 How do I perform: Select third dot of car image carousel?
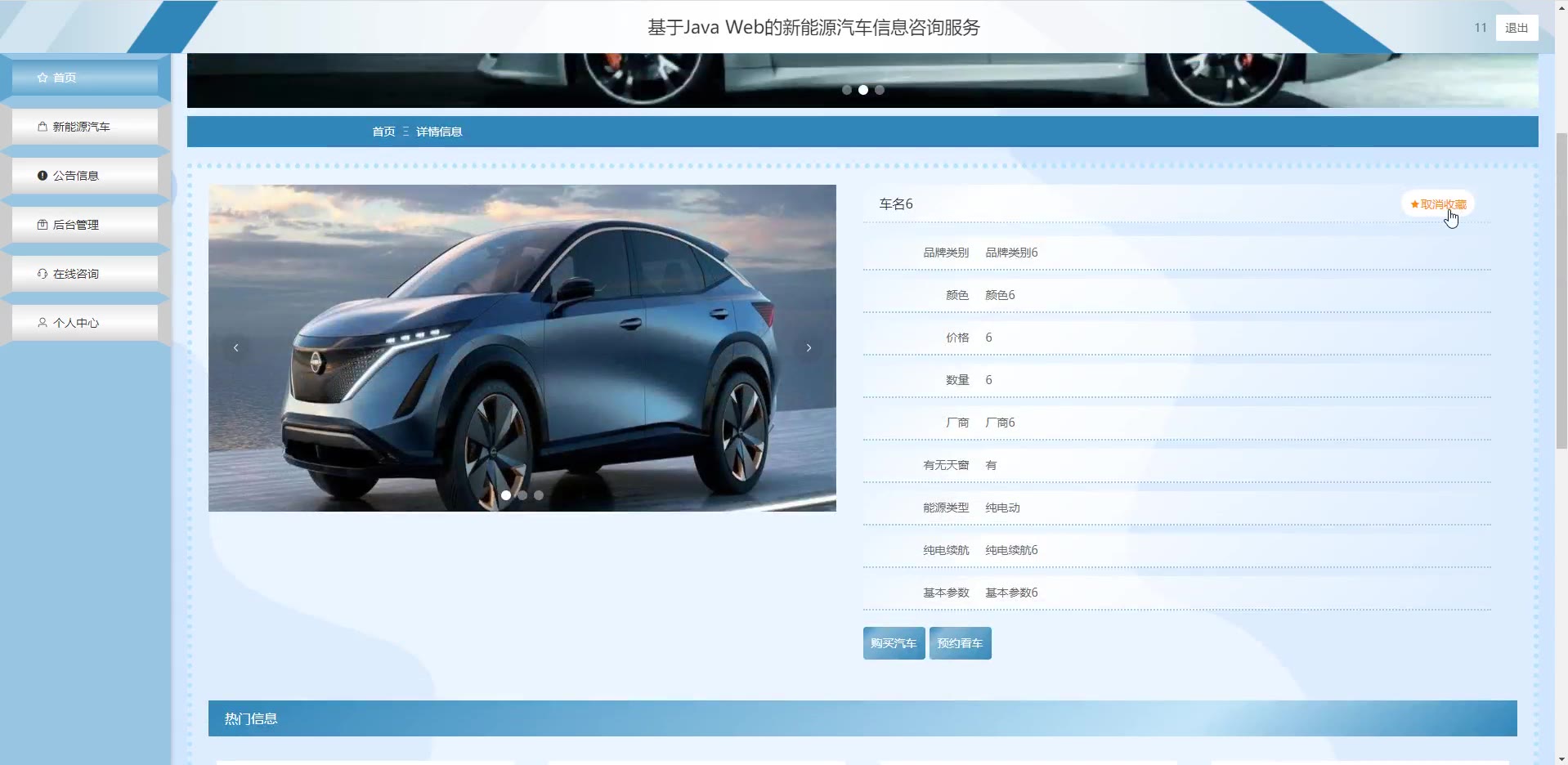(539, 495)
